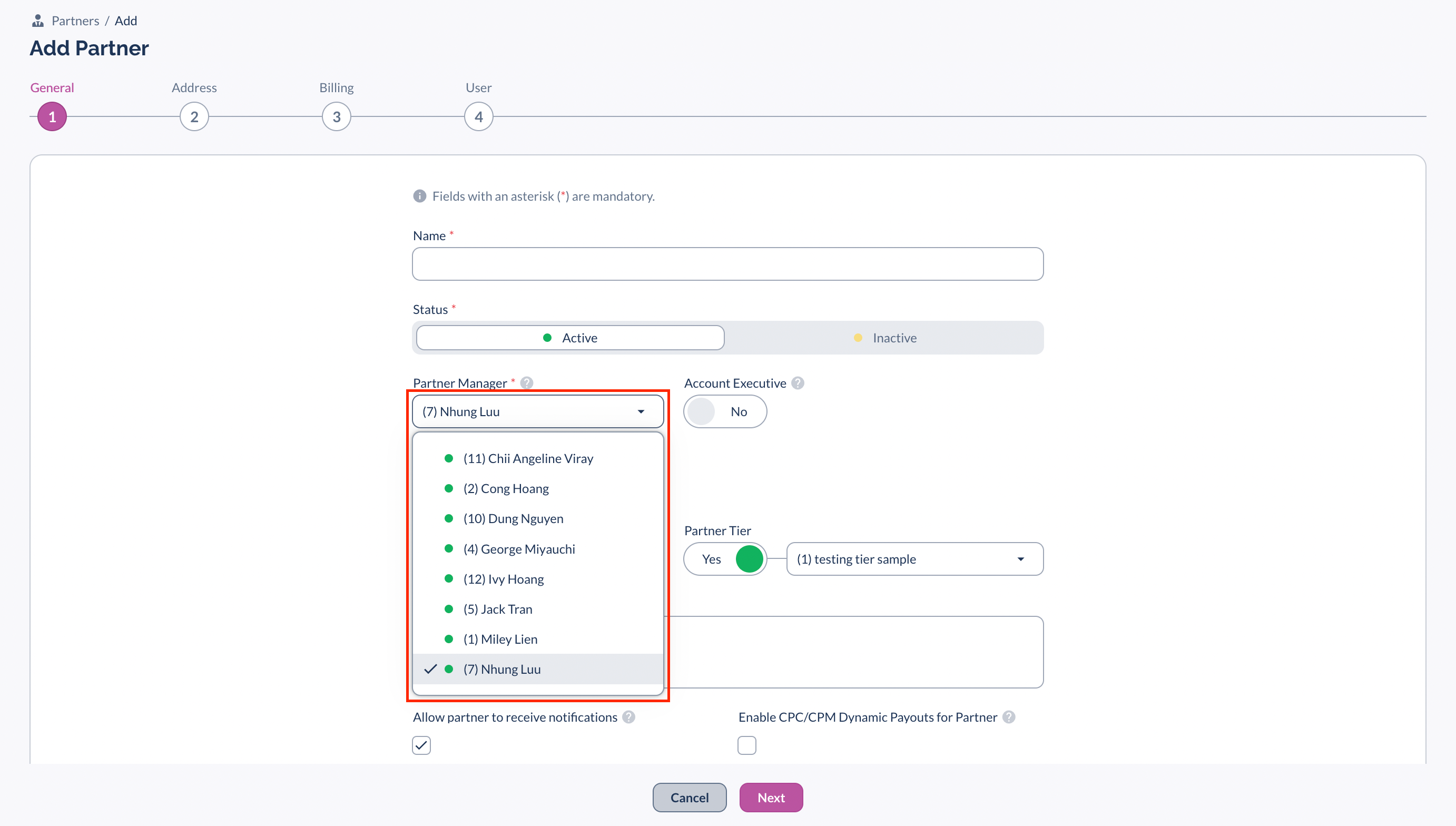
Task: Click Account Executive help question icon
Action: pos(798,383)
